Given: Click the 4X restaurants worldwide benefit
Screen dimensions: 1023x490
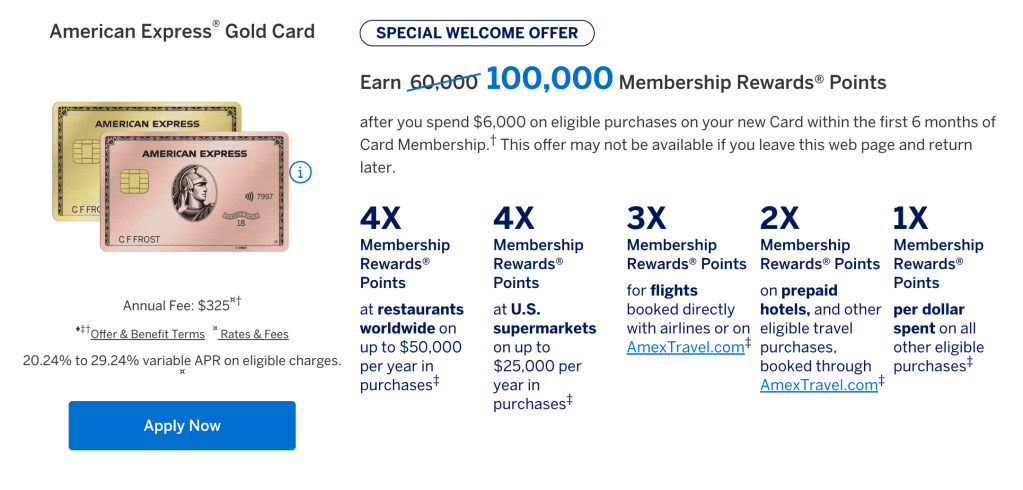Looking at the screenshot, I should click(x=412, y=300).
